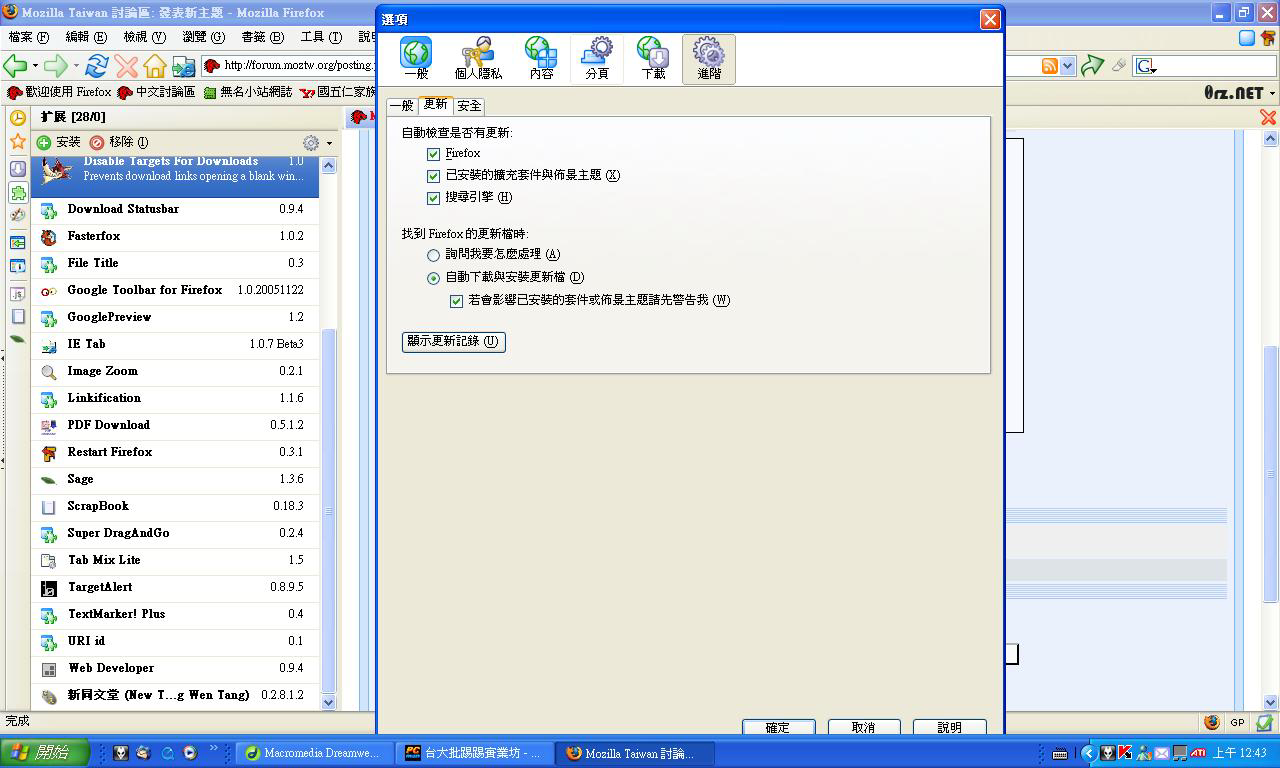This screenshot has width=1280, height=768.
Task: Expand the extensions gear options dropdown
Action: coord(317,143)
